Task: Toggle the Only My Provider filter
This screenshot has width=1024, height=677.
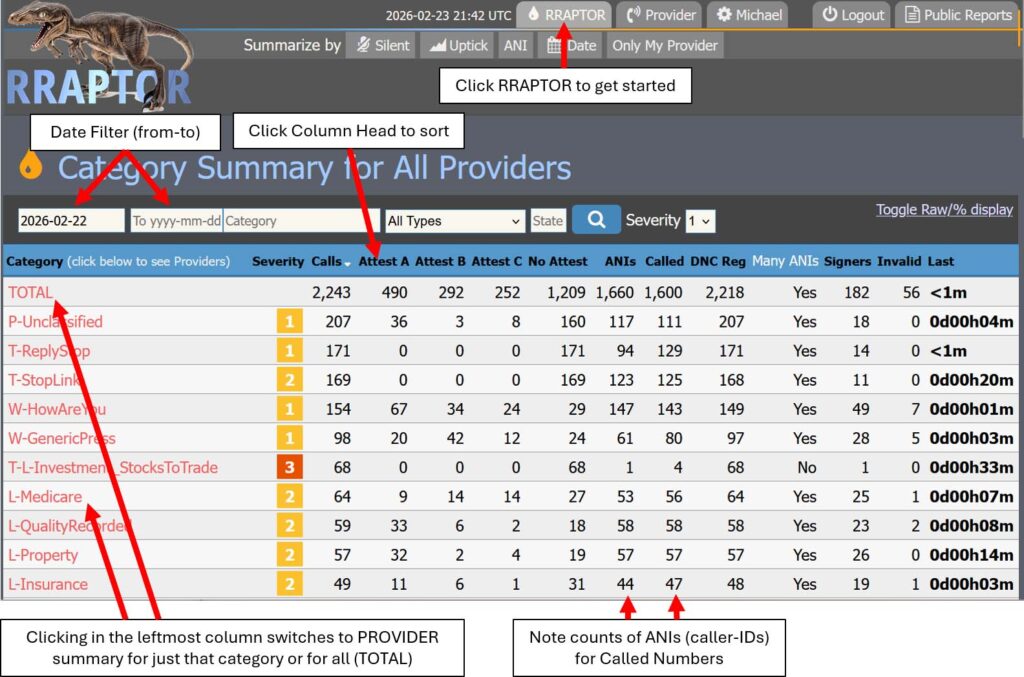Action: (x=665, y=45)
